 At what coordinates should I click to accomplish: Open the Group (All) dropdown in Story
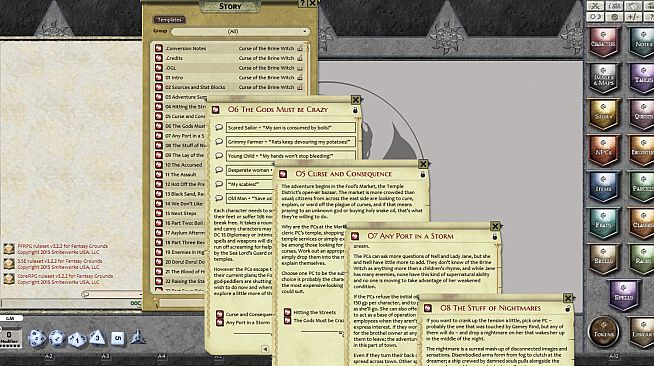[x=240, y=32]
